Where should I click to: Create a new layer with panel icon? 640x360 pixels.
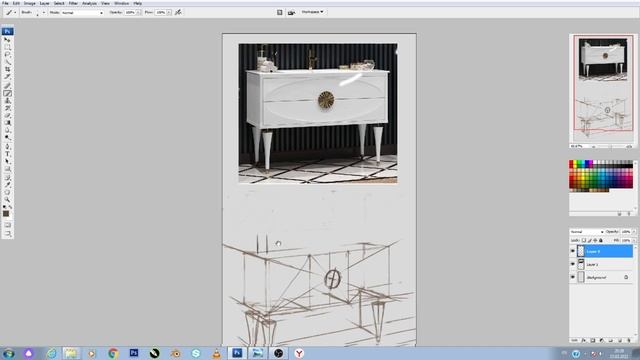click(620, 340)
